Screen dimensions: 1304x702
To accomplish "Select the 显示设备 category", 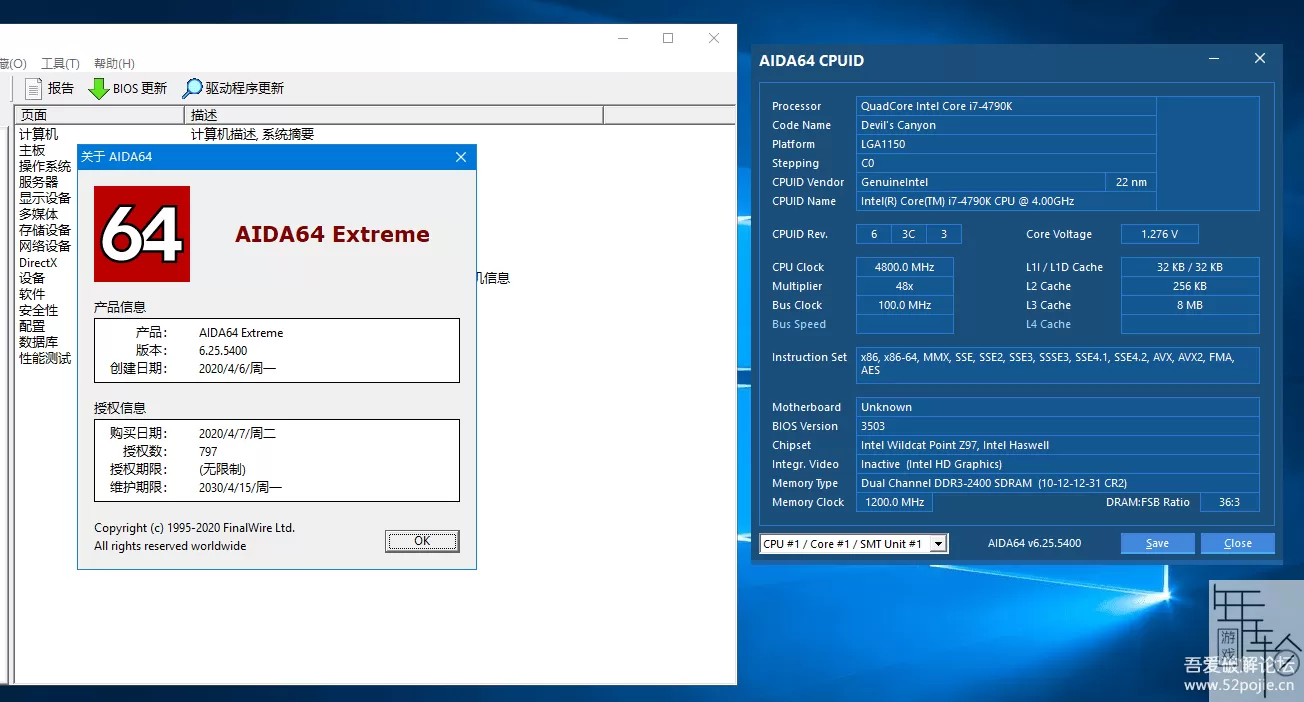I will pos(45,198).
